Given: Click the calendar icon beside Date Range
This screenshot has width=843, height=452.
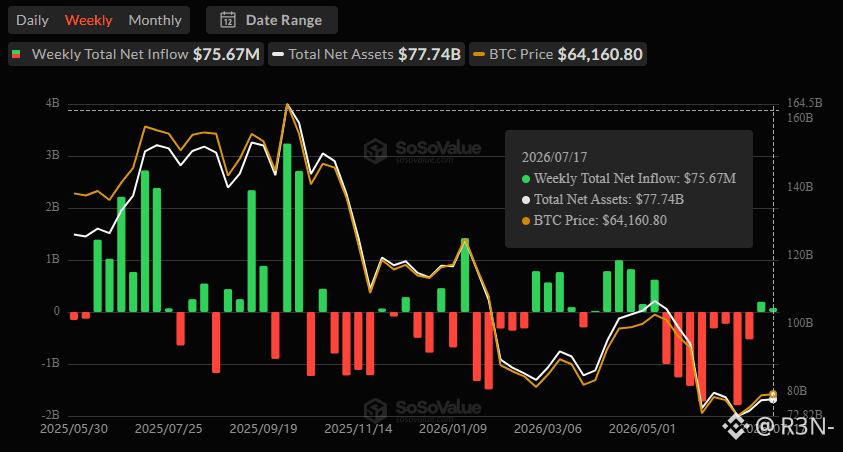Looking at the screenshot, I should [x=228, y=20].
